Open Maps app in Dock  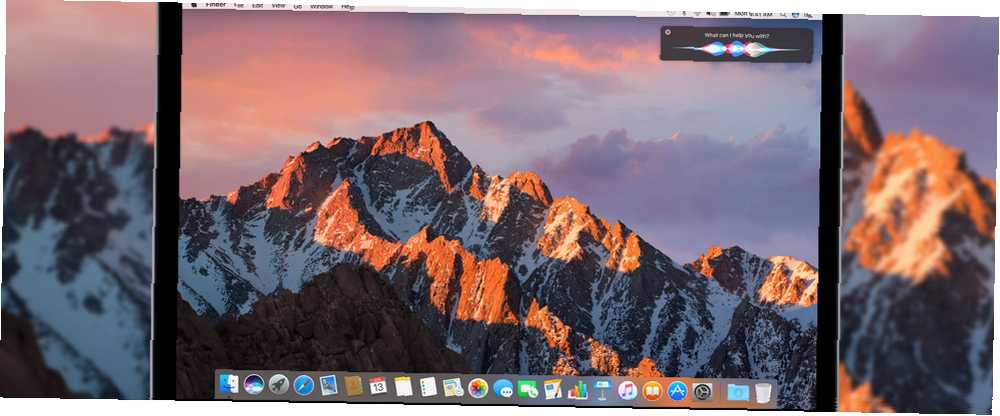coord(453,387)
